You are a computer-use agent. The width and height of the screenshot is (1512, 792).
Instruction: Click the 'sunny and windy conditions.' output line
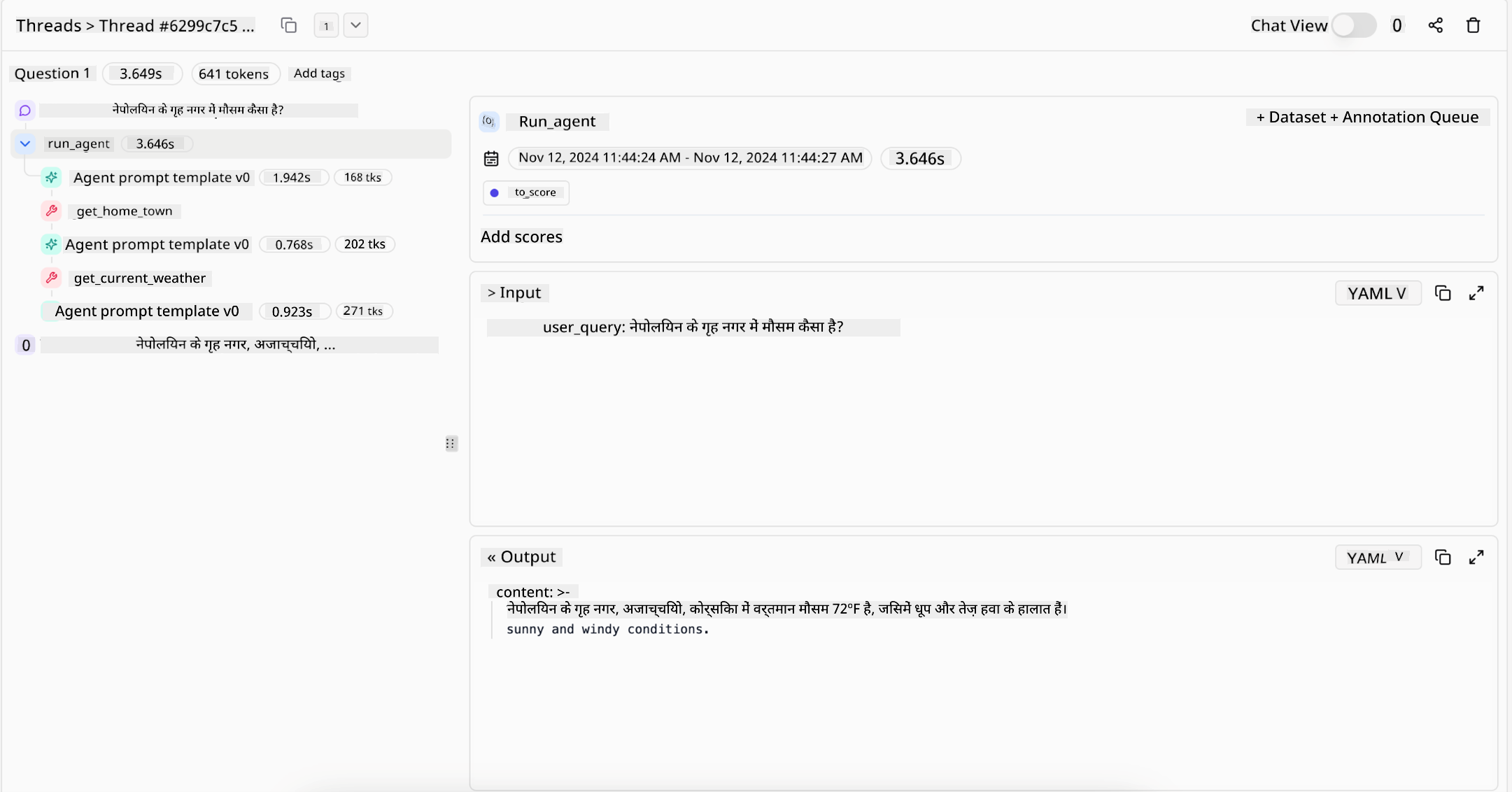click(607, 629)
